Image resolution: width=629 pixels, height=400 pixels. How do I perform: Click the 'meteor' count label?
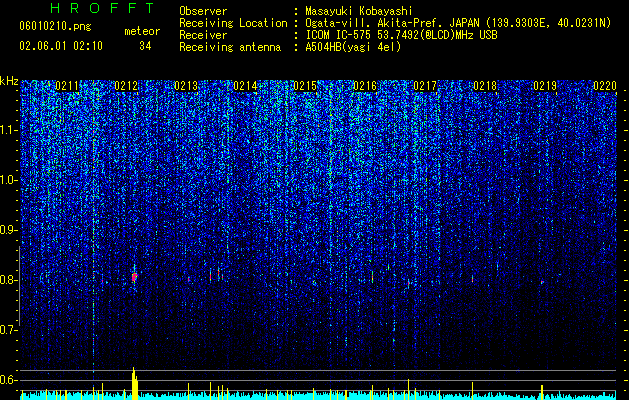click(142, 31)
